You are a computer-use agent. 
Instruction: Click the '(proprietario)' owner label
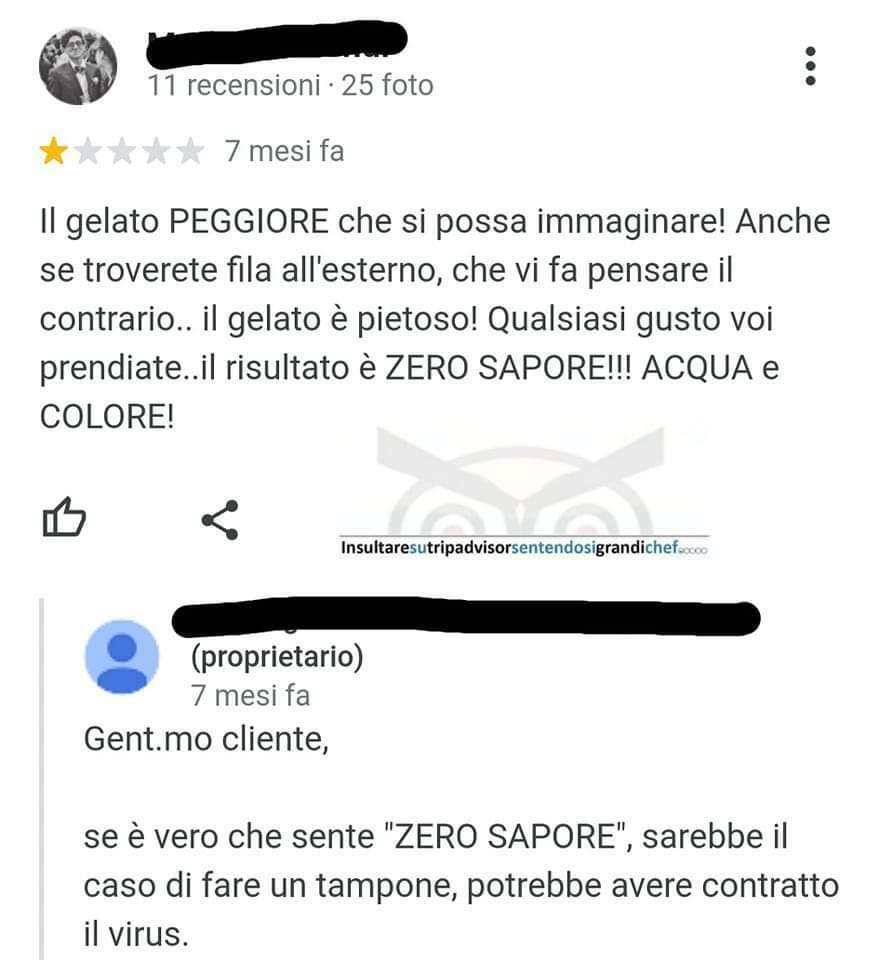277,657
